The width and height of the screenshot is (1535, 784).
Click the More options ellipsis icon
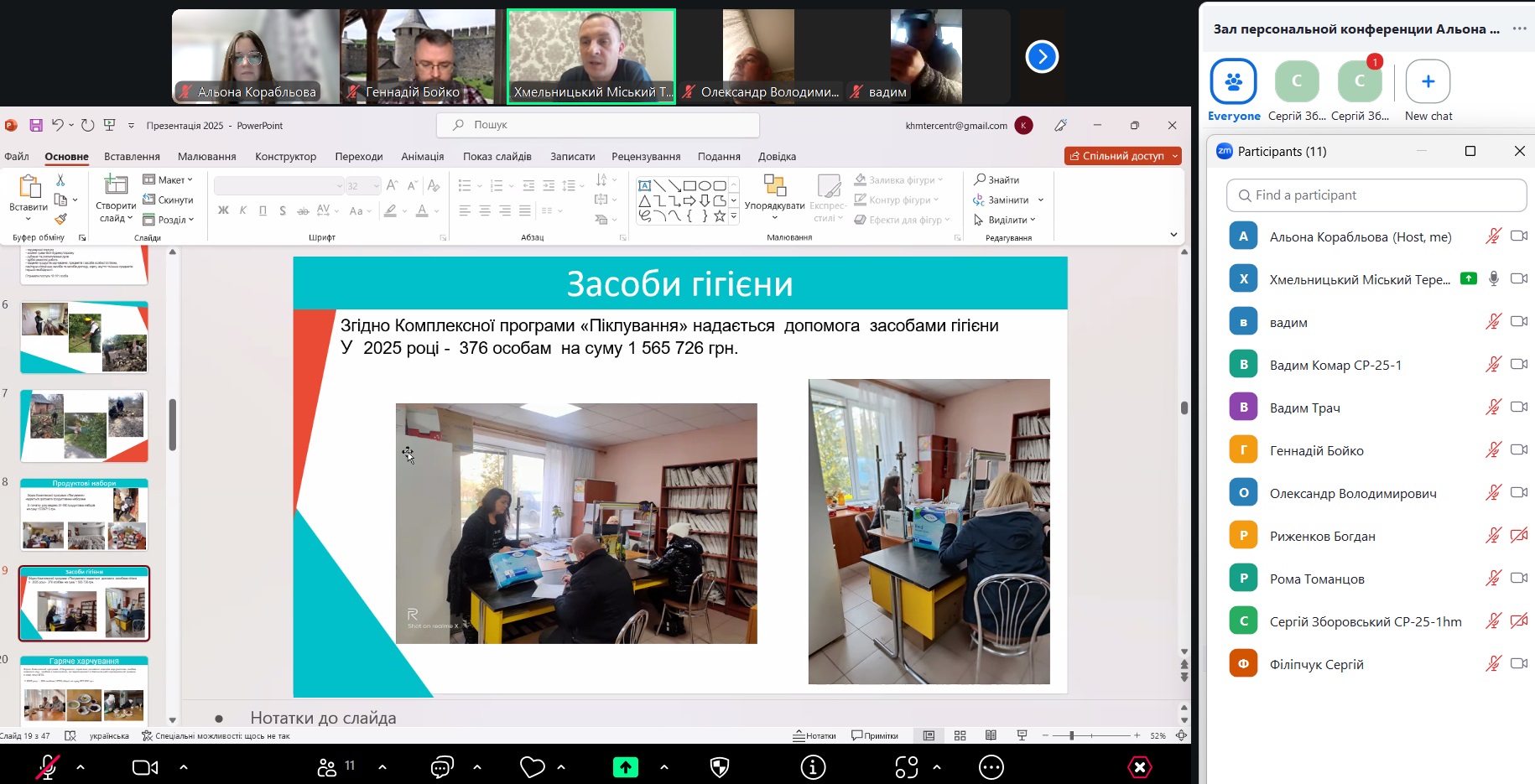click(991, 766)
